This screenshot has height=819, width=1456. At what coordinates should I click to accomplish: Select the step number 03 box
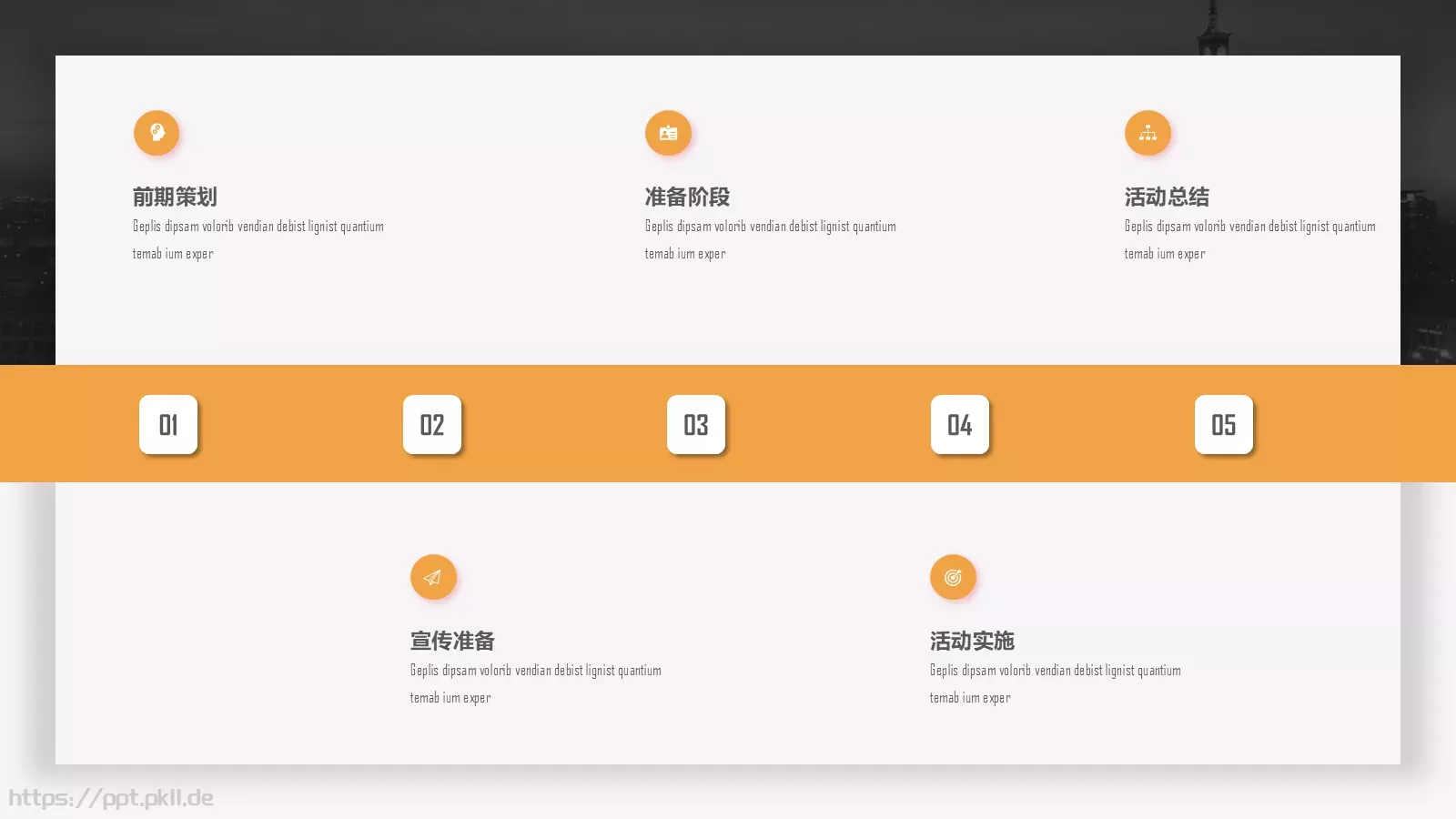(x=696, y=424)
